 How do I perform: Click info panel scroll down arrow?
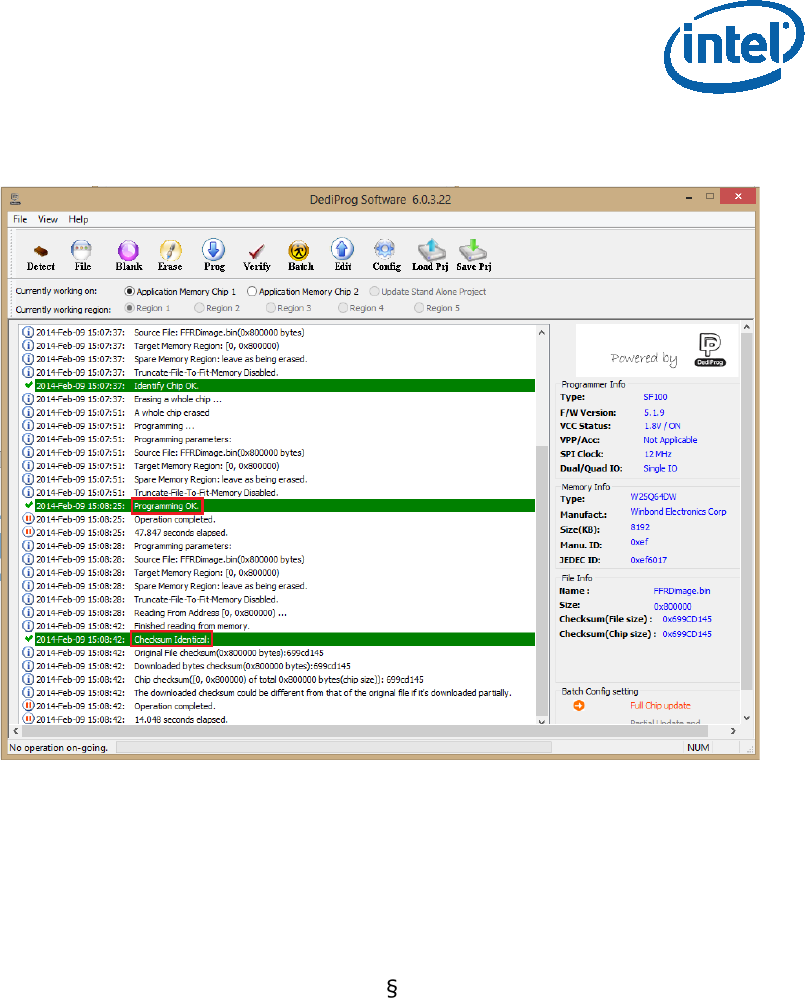pyautogui.click(x=746, y=717)
